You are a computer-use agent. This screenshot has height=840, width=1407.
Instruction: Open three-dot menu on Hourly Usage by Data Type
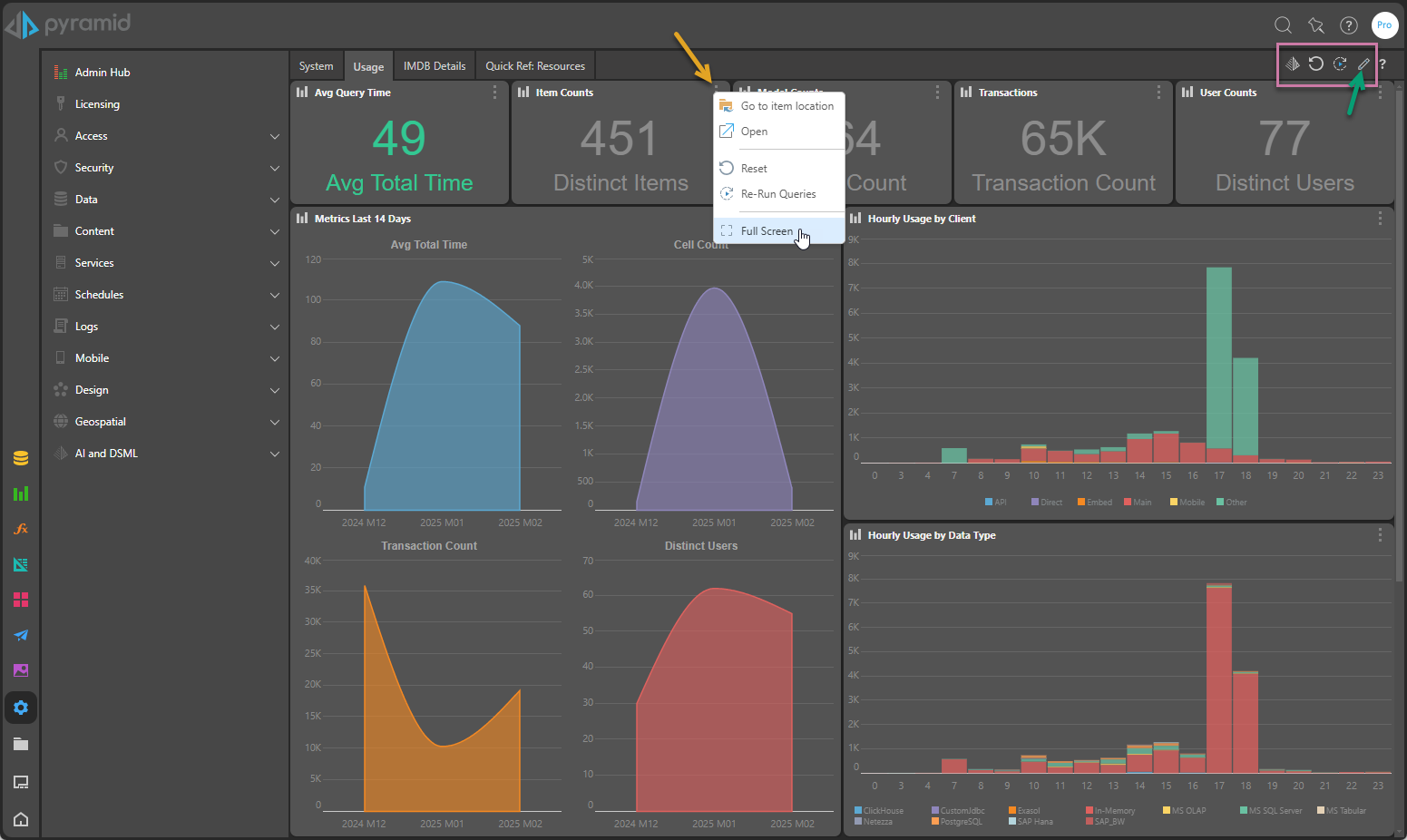click(x=1380, y=535)
